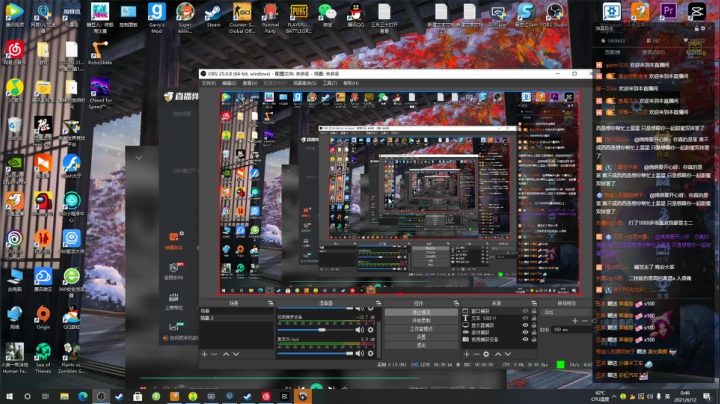This screenshot has width=720, height=404.
Task: Open source properties with the gear icon
Action: click(486, 354)
